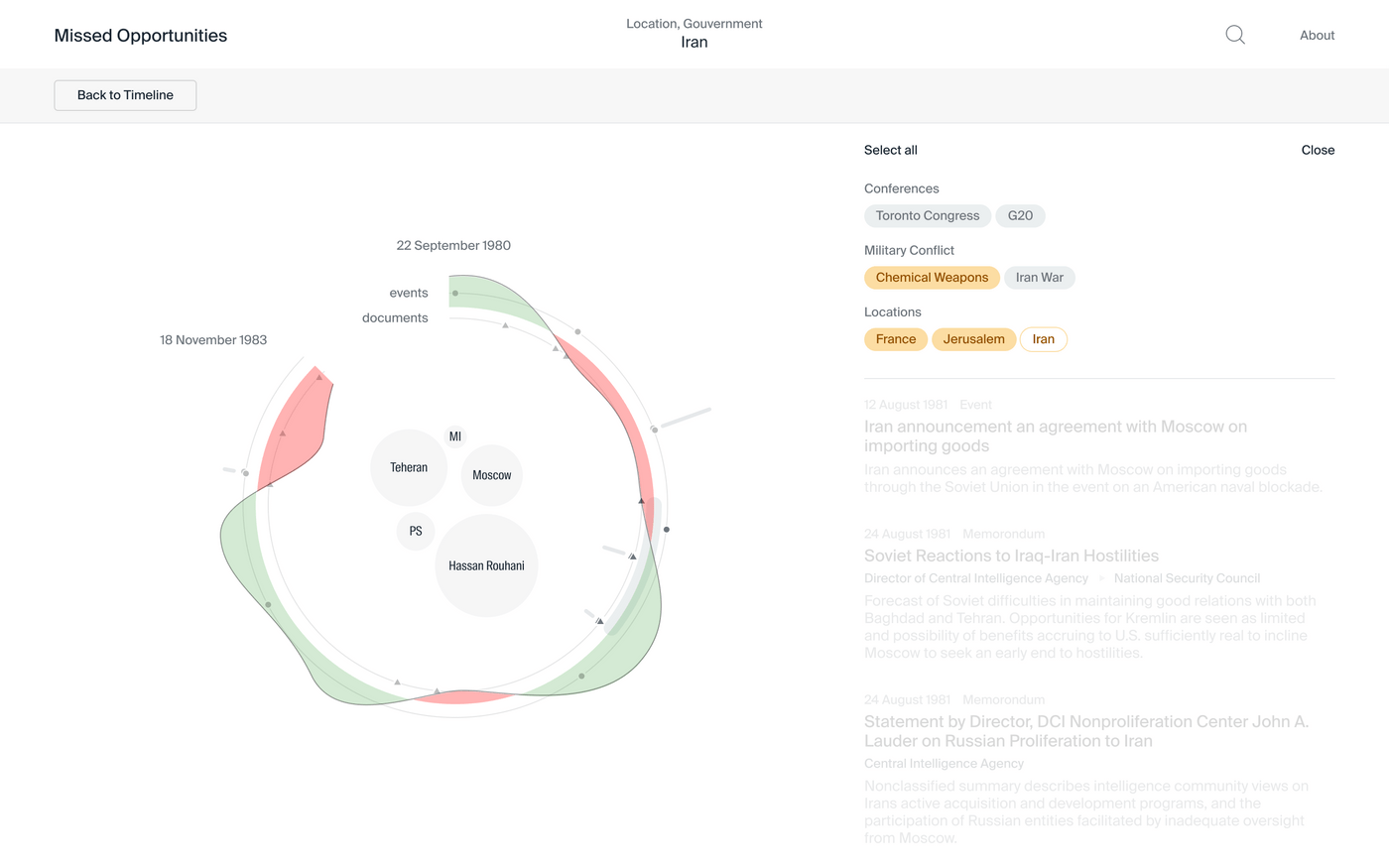Click Back to Timeline button
The width and height of the screenshot is (1389, 868).
click(125, 95)
